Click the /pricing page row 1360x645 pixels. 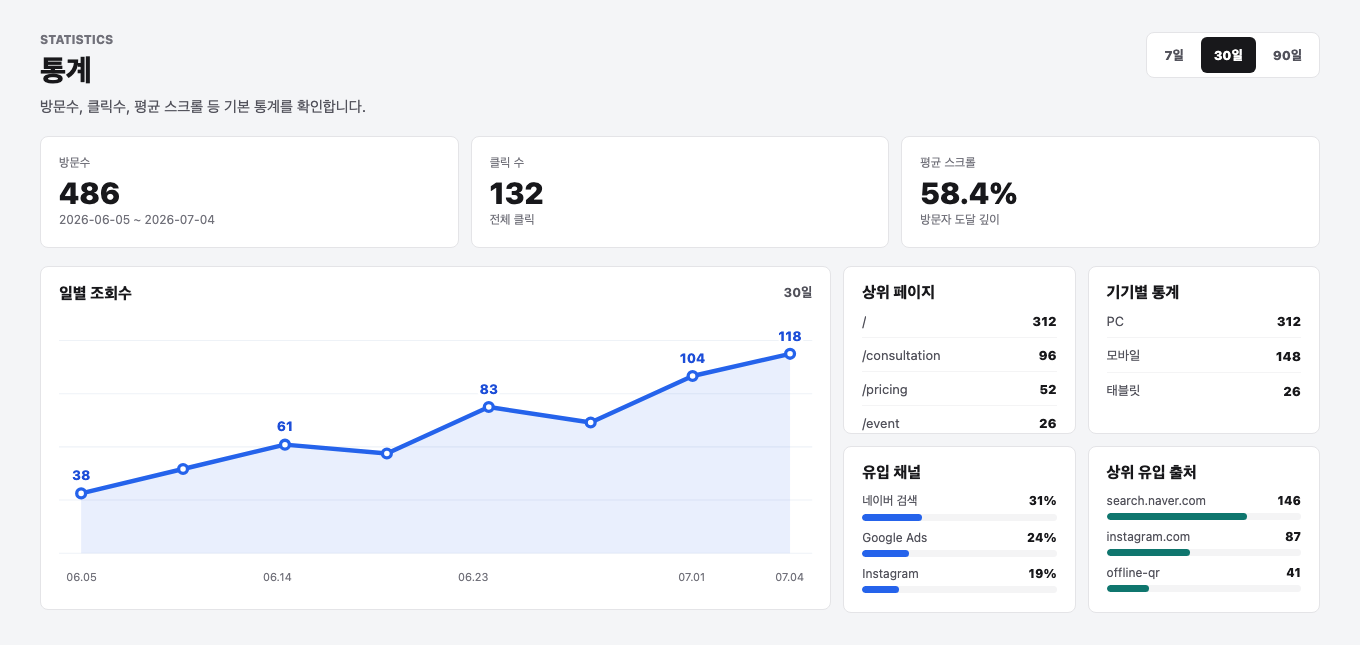click(959, 390)
